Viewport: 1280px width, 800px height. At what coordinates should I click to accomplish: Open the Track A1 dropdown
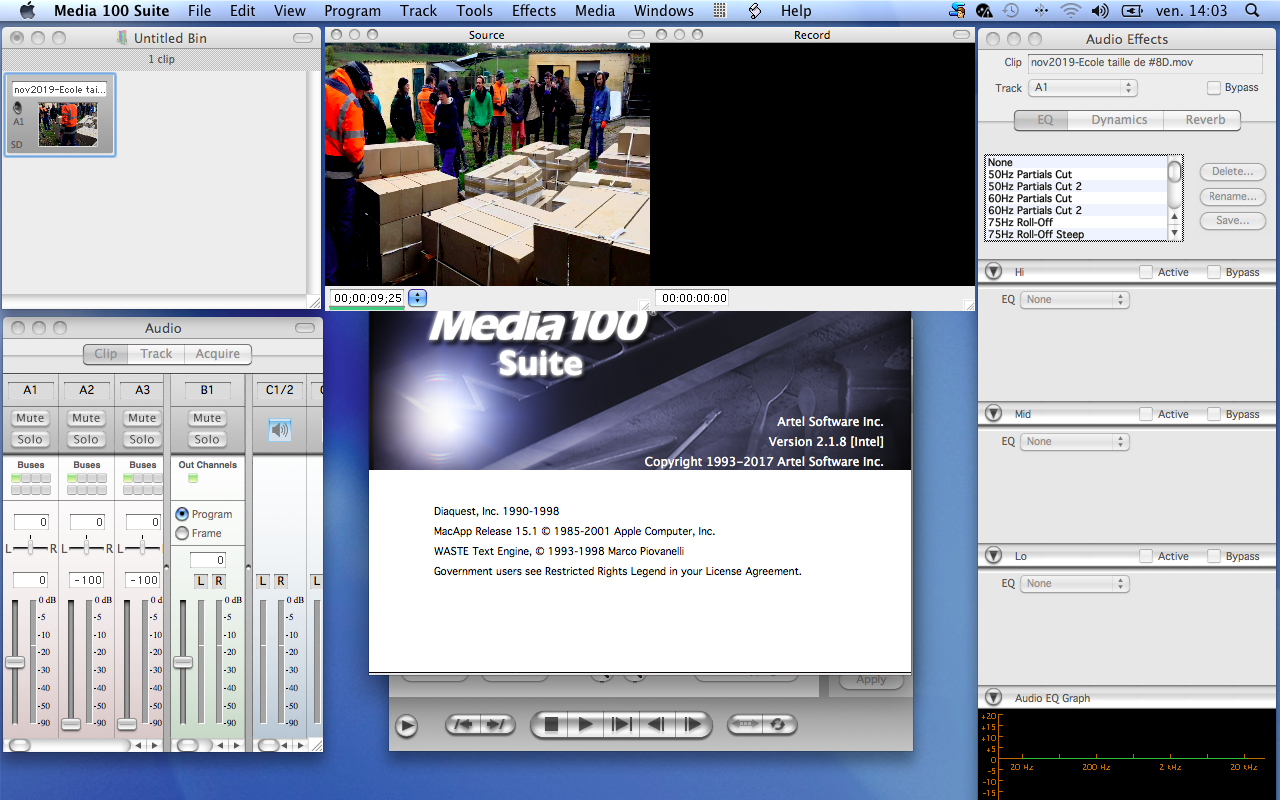point(1084,88)
